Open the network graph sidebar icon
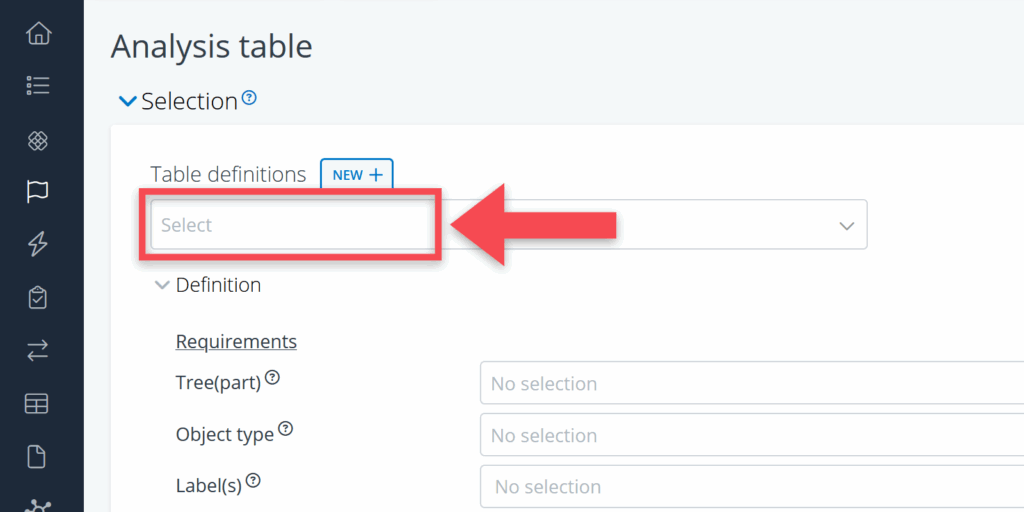 38,505
